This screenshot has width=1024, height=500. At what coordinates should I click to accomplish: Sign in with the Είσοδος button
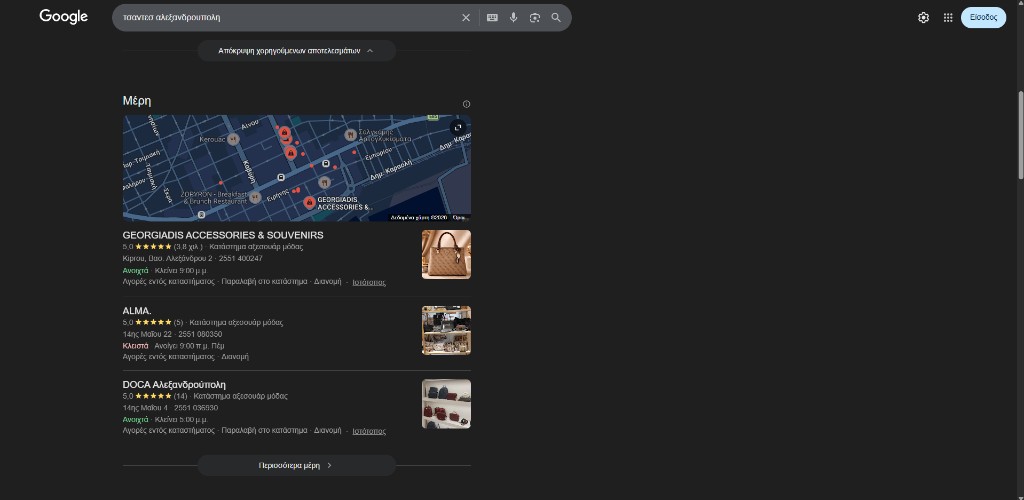983,18
